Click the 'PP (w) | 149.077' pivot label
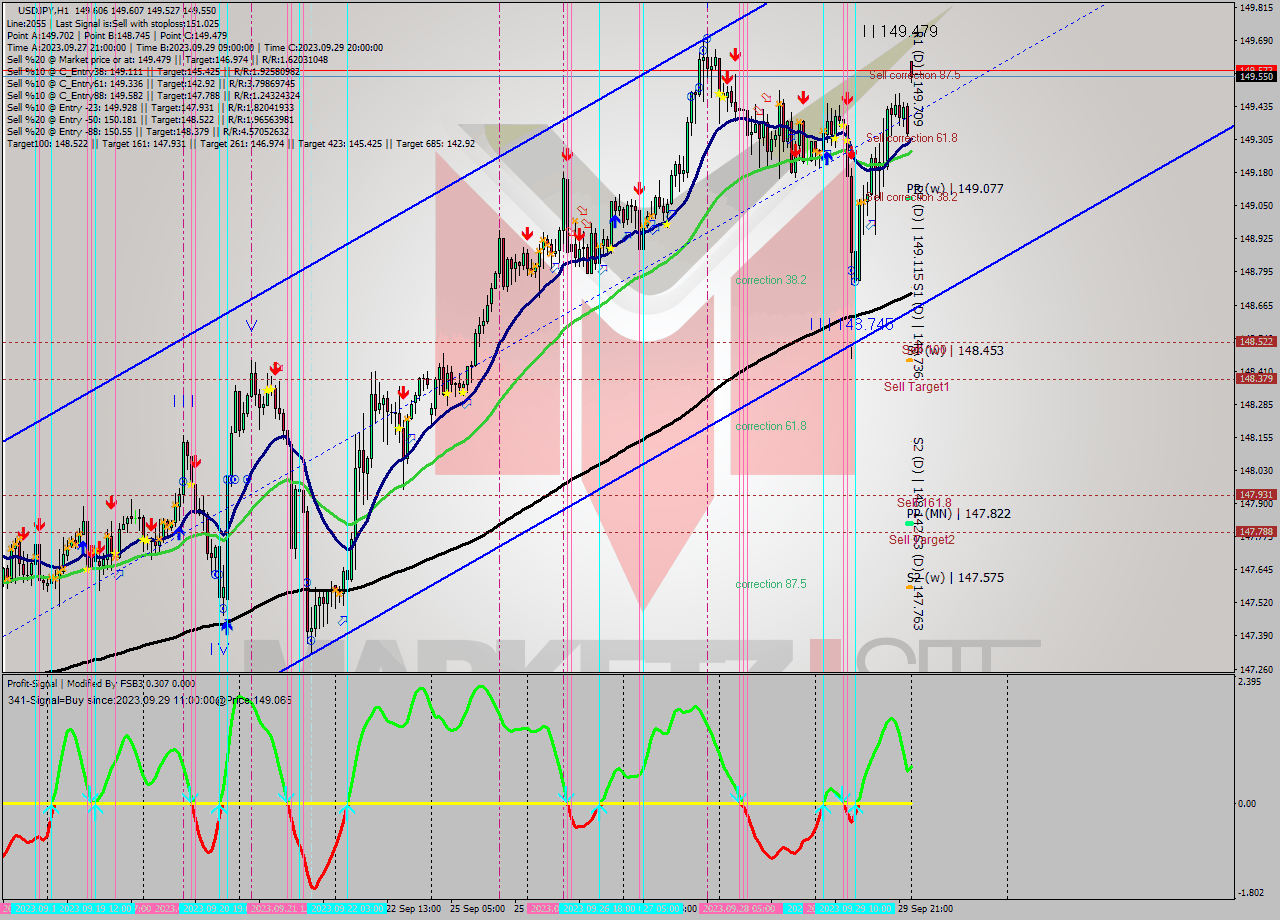This screenshot has height=920, width=1280. tap(954, 188)
